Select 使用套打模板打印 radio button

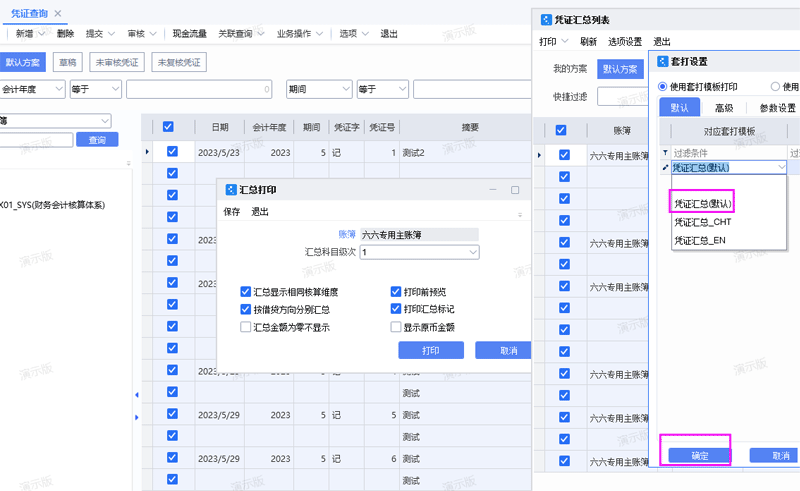click(x=662, y=87)
